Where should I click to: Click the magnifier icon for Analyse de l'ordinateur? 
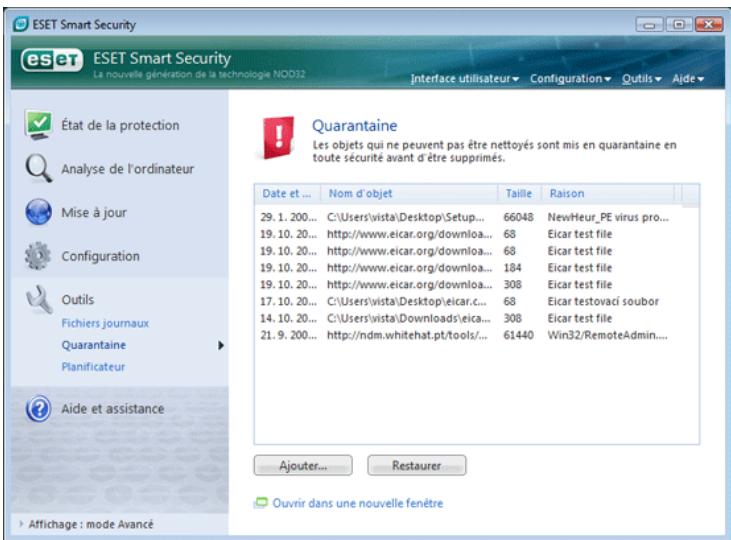tap(38, 168)
